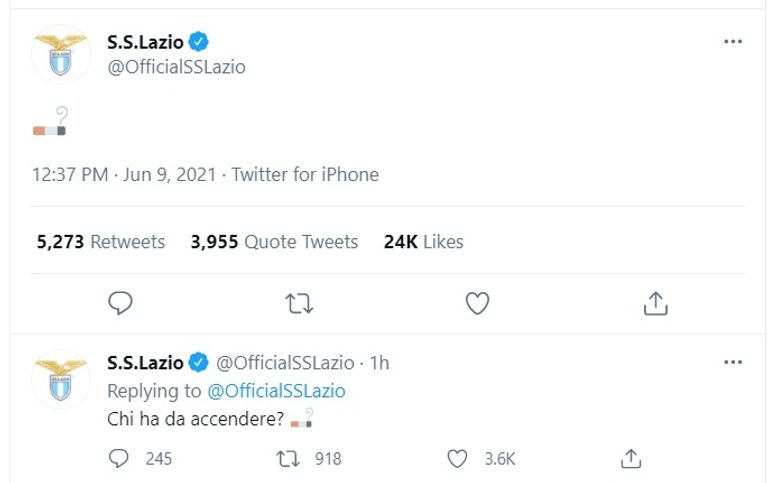The image size is (768, 483).
Task: Click the @OfficialSSLazio handle in main tweet
Action: [x=176, y=67]
